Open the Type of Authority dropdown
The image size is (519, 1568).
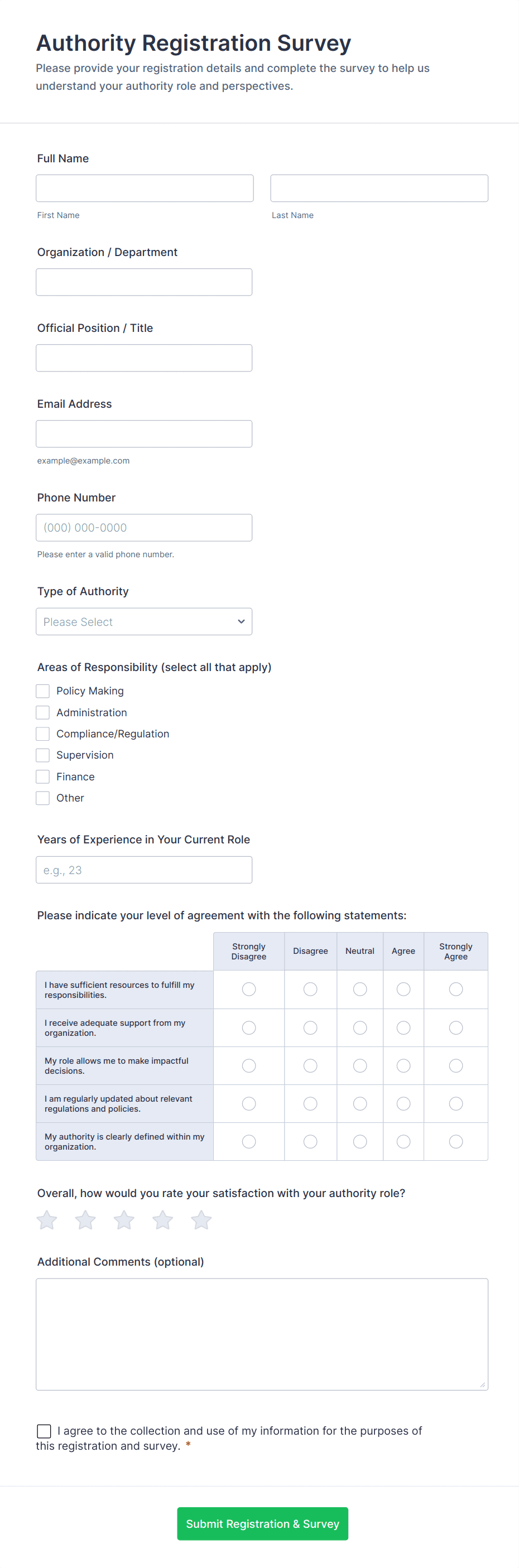coord(144,621)
